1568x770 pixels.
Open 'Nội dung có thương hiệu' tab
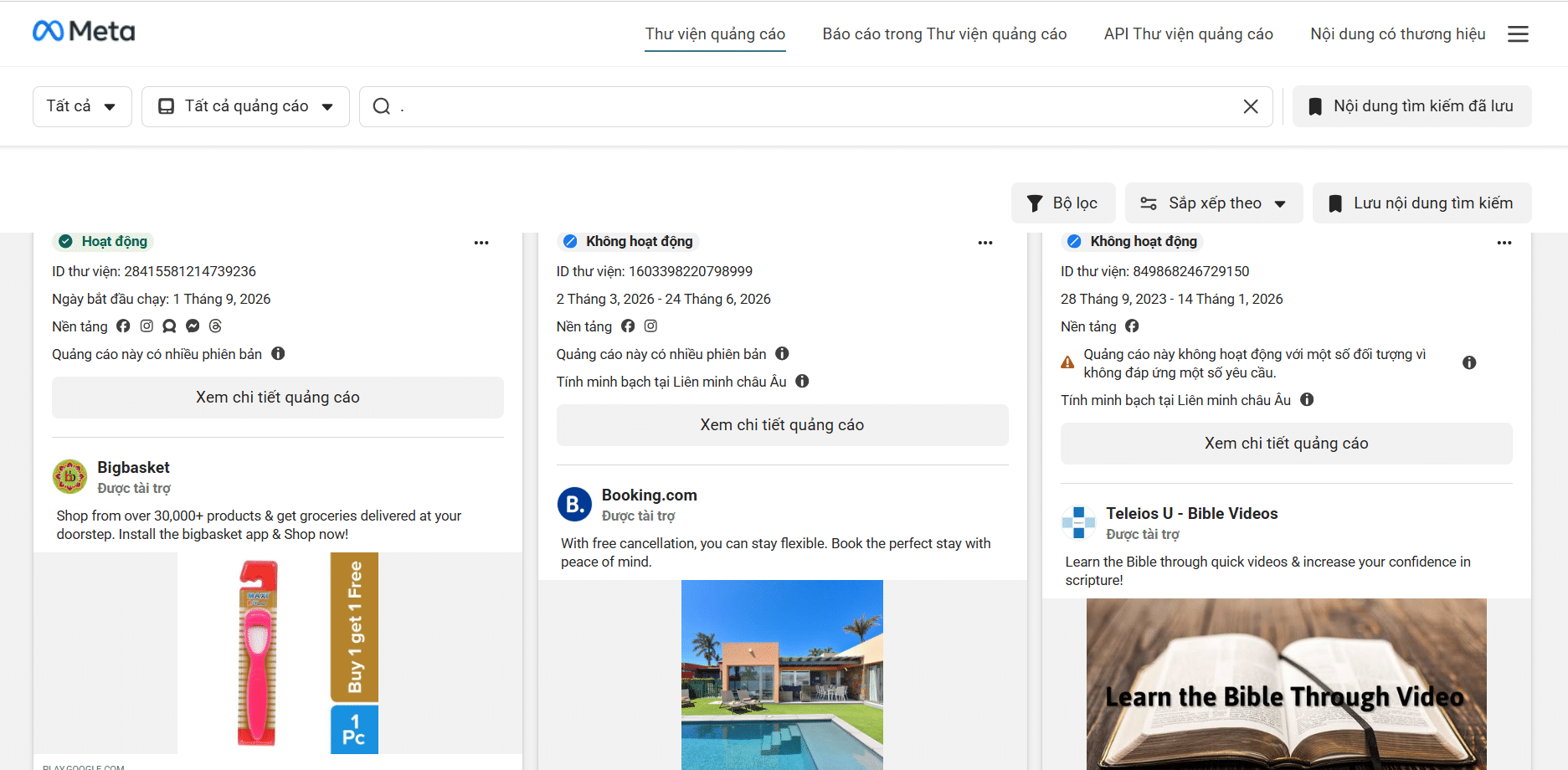pos(1398,34)
